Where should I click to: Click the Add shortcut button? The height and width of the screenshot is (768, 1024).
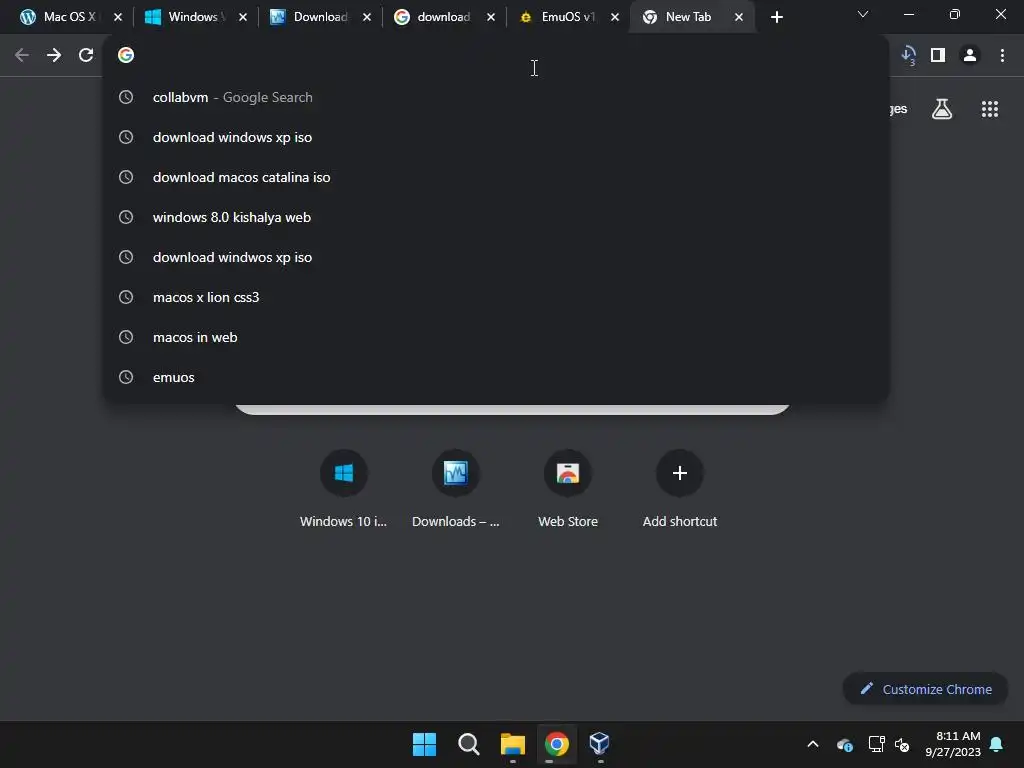tap(680, 488)
